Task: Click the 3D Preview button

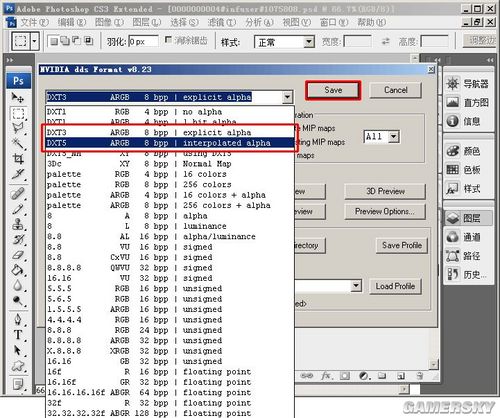Action: click(x=385, y=191)
